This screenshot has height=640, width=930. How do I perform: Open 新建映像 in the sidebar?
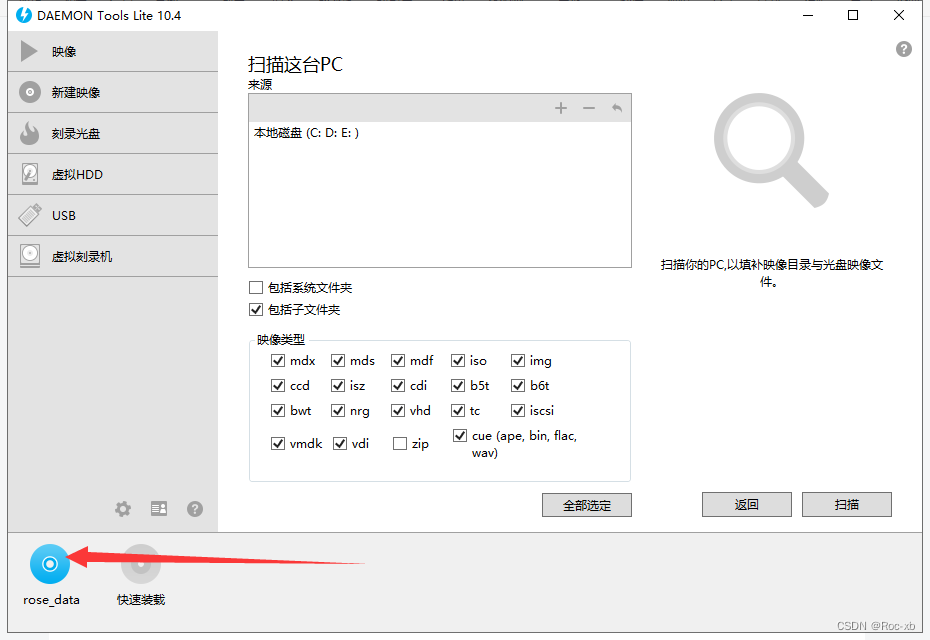113,93
